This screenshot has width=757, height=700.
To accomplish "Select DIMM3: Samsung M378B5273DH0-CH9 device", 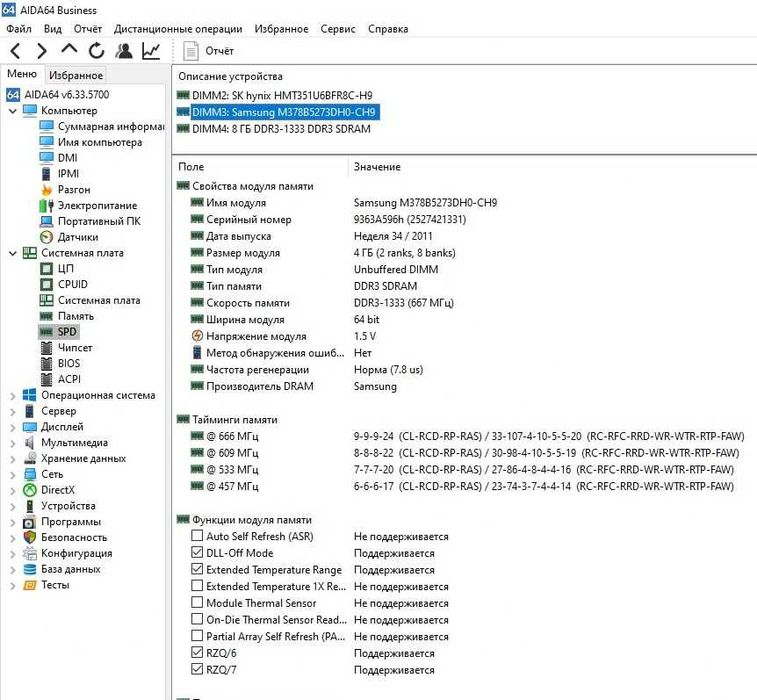I will [x=283, y=112].
